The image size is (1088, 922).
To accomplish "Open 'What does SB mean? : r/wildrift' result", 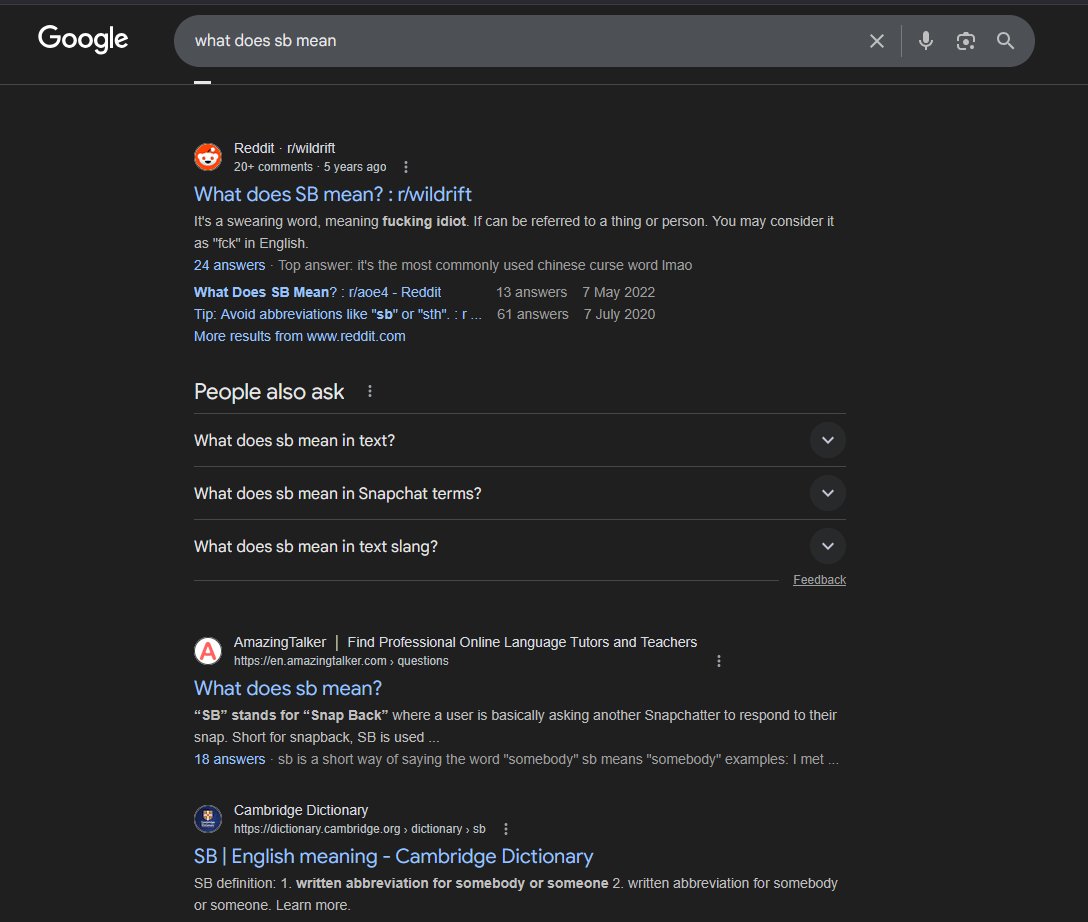I will pos(332,194).
